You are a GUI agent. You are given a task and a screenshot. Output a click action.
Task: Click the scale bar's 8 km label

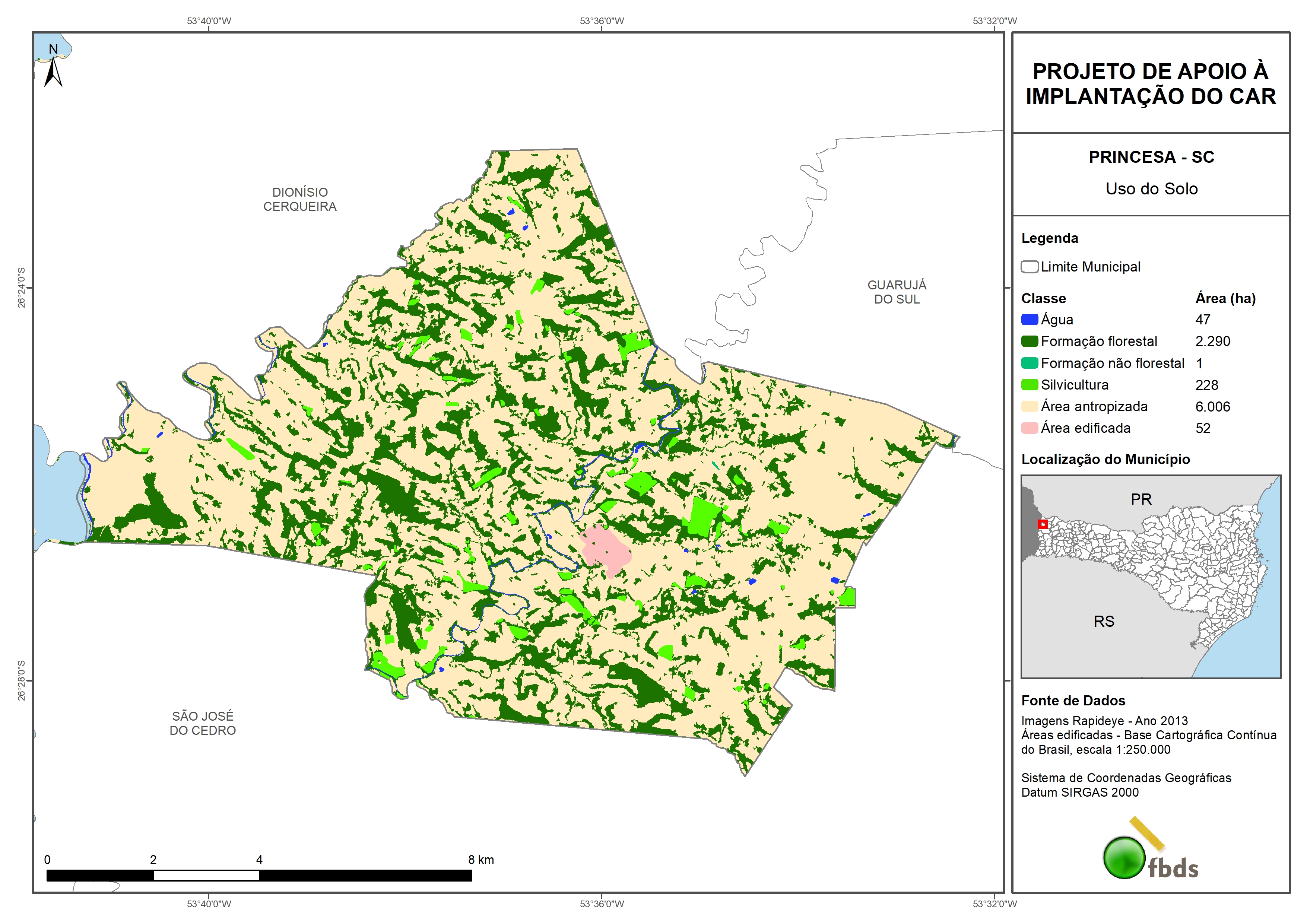click(481, 860)
